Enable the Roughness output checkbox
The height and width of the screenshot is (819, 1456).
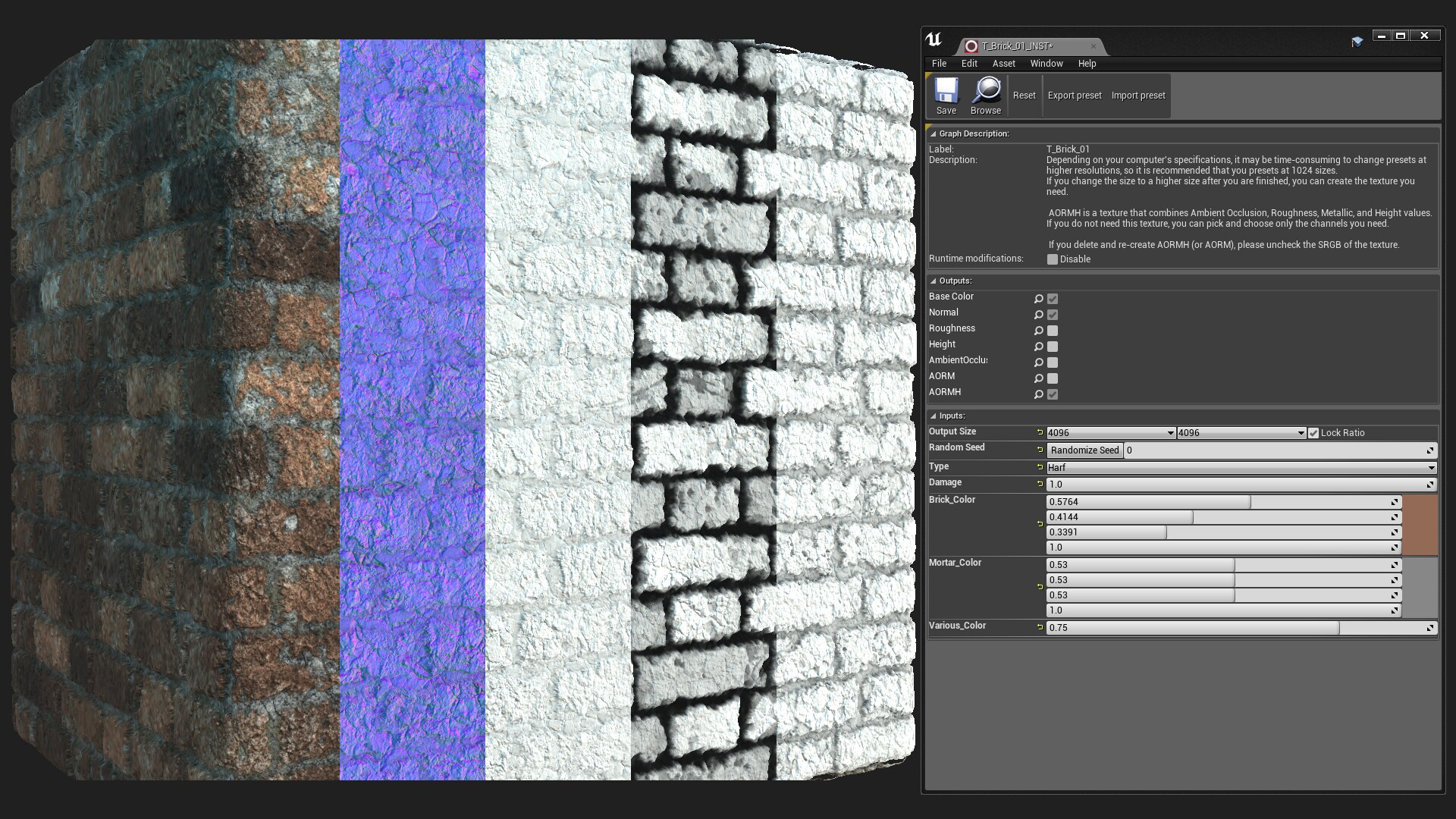click(x=1053, y=331)
